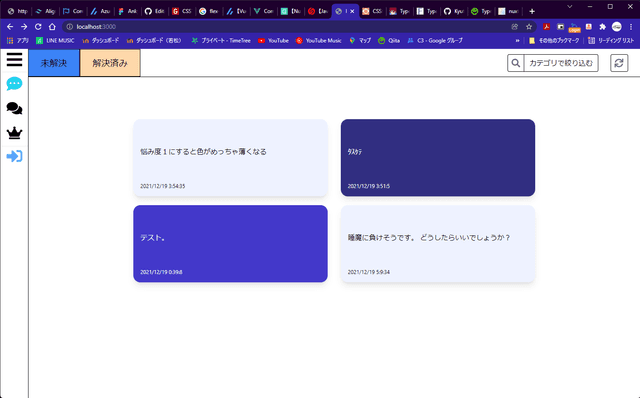Open the その他のブックマーク folder
The width and height of the screenshot is (640, 398).
(x=554, y=40)
